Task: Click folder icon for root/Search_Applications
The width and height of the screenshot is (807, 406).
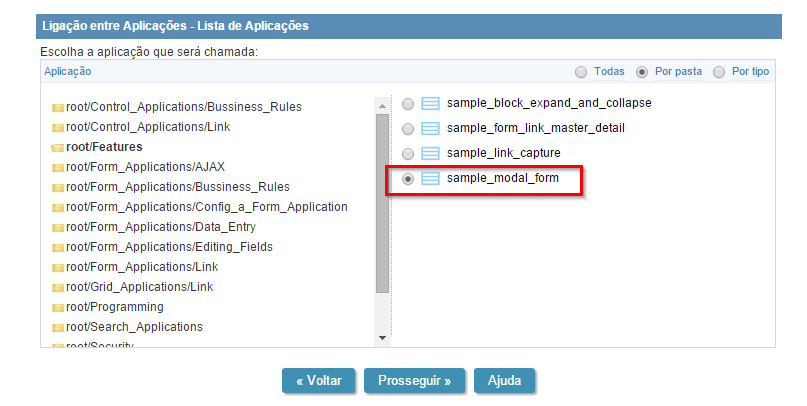Action: tap(58, 327)
